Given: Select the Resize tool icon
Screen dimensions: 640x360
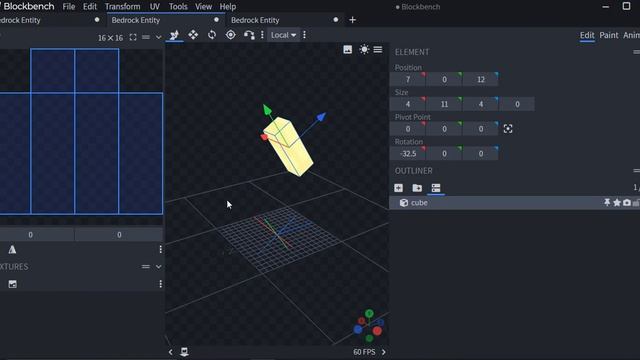Looking at the screenshot, I should coord(193,35).
